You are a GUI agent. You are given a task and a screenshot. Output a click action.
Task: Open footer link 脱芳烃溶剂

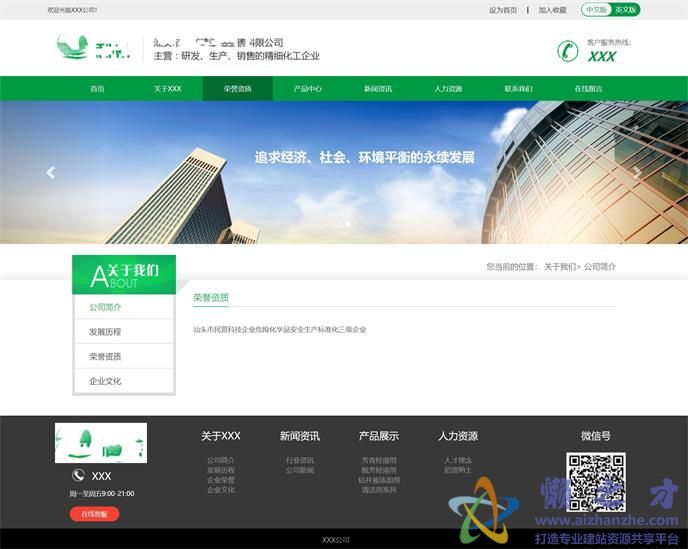379,470
